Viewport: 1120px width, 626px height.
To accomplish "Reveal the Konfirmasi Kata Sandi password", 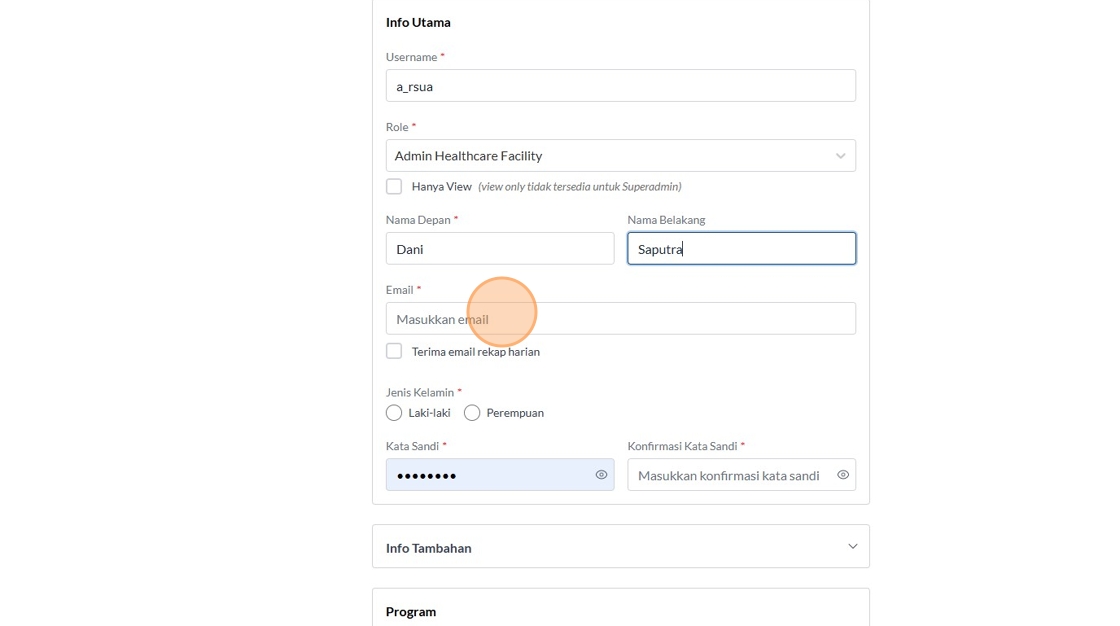I will click(x=843, y=475).
